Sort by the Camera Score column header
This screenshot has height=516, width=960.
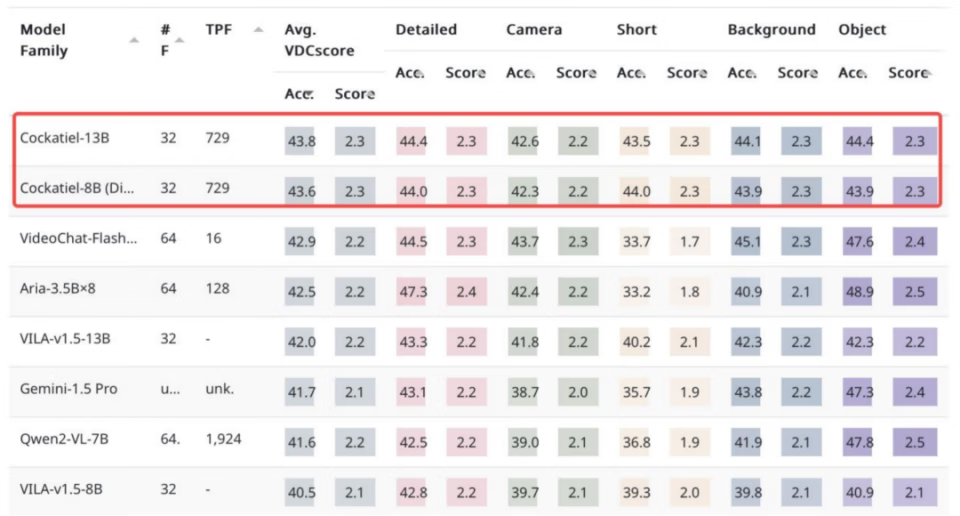[x=576, y=73]
